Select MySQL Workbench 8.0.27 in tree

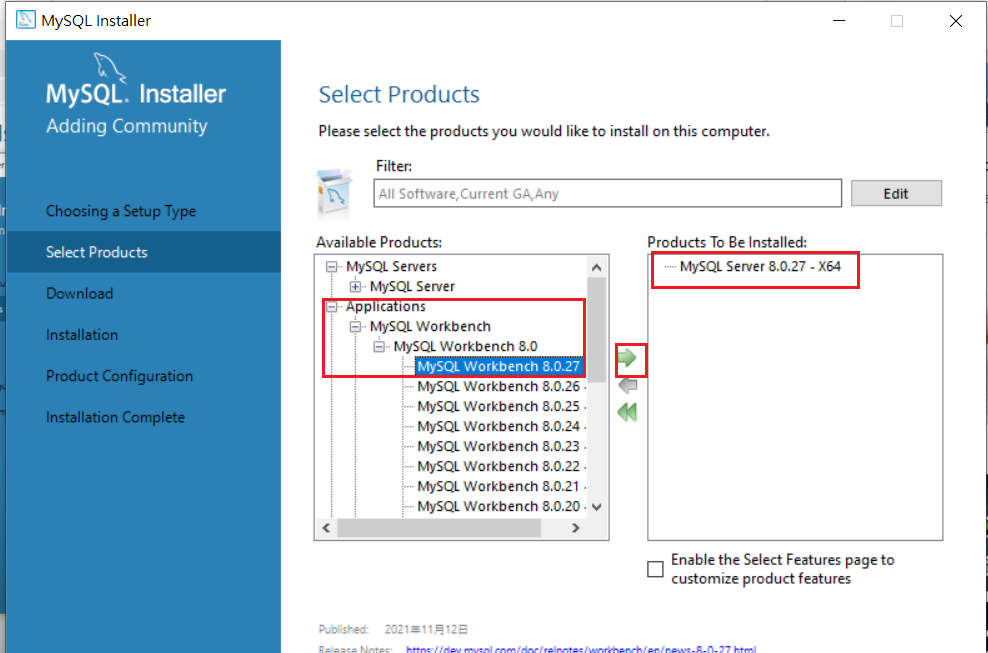(x=498, y=367)
